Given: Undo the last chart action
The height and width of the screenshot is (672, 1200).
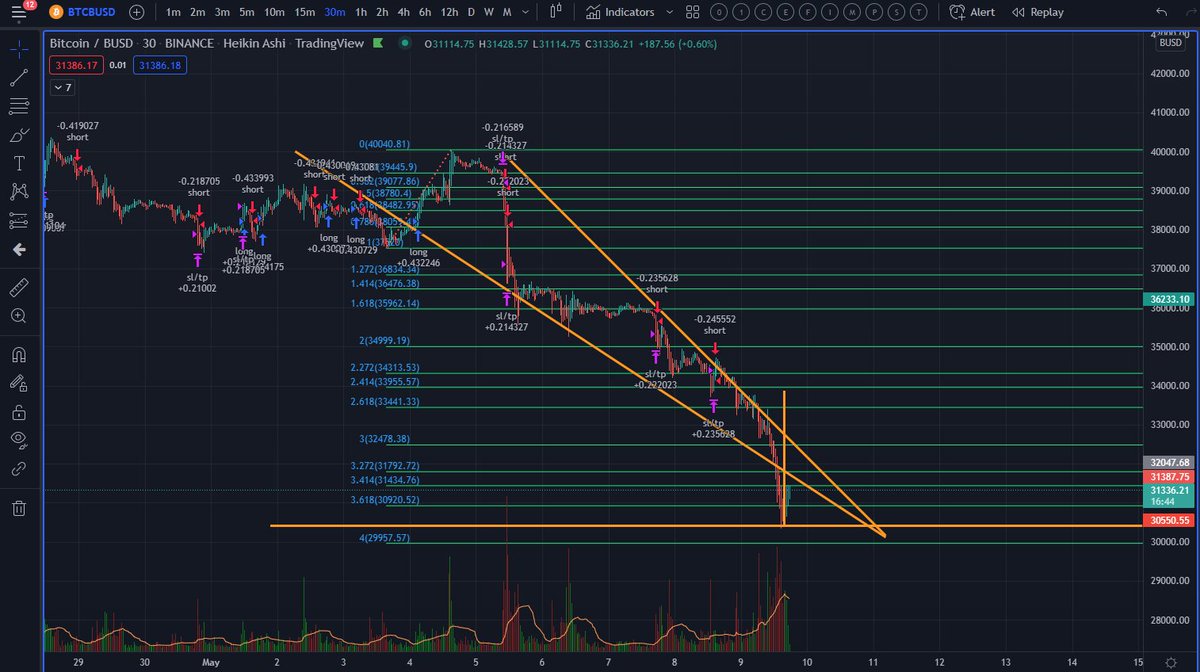Looking at the screenshot, I should (1160, 12).
